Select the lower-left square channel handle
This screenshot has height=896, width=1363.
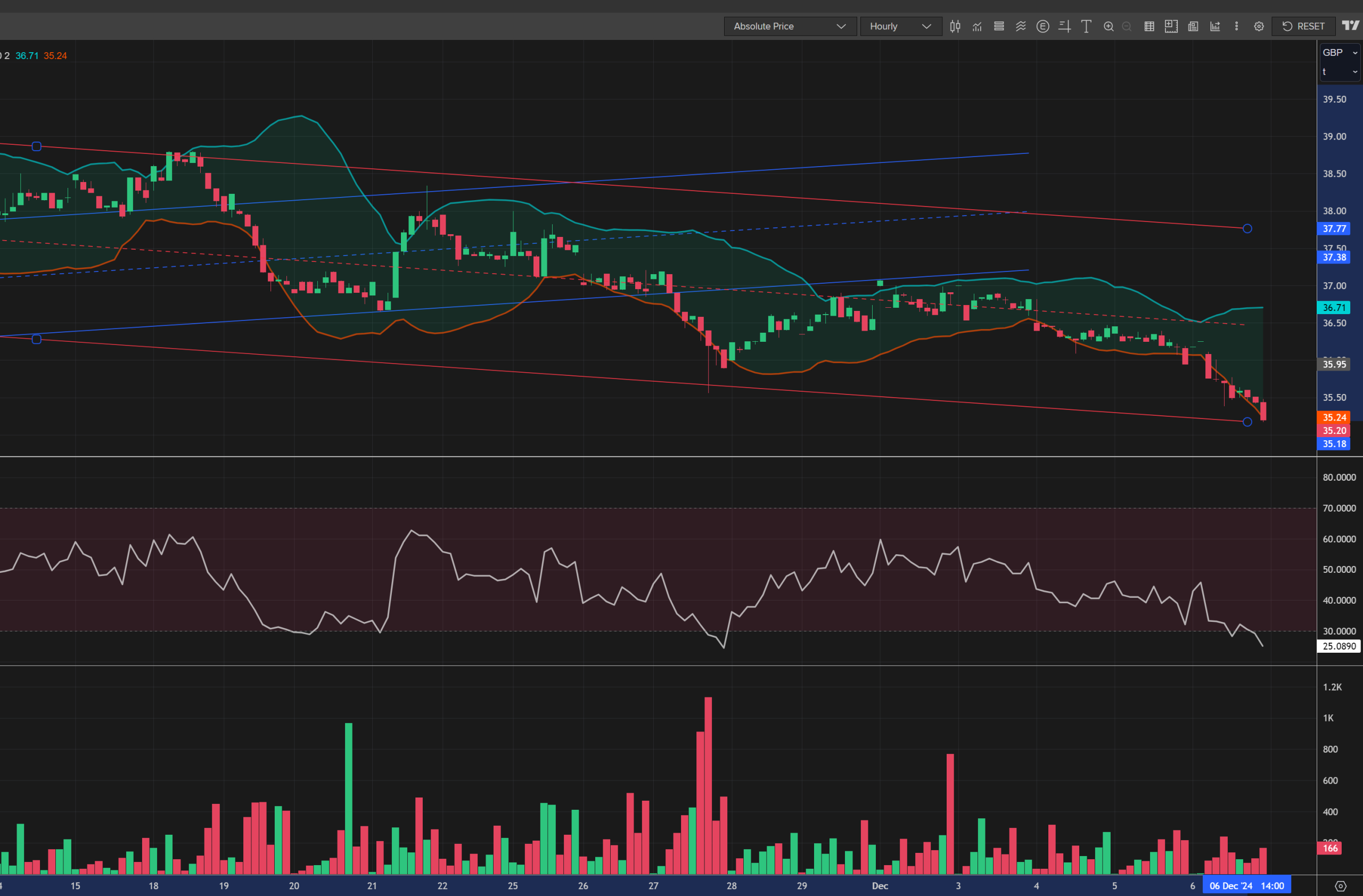point(37,340)
